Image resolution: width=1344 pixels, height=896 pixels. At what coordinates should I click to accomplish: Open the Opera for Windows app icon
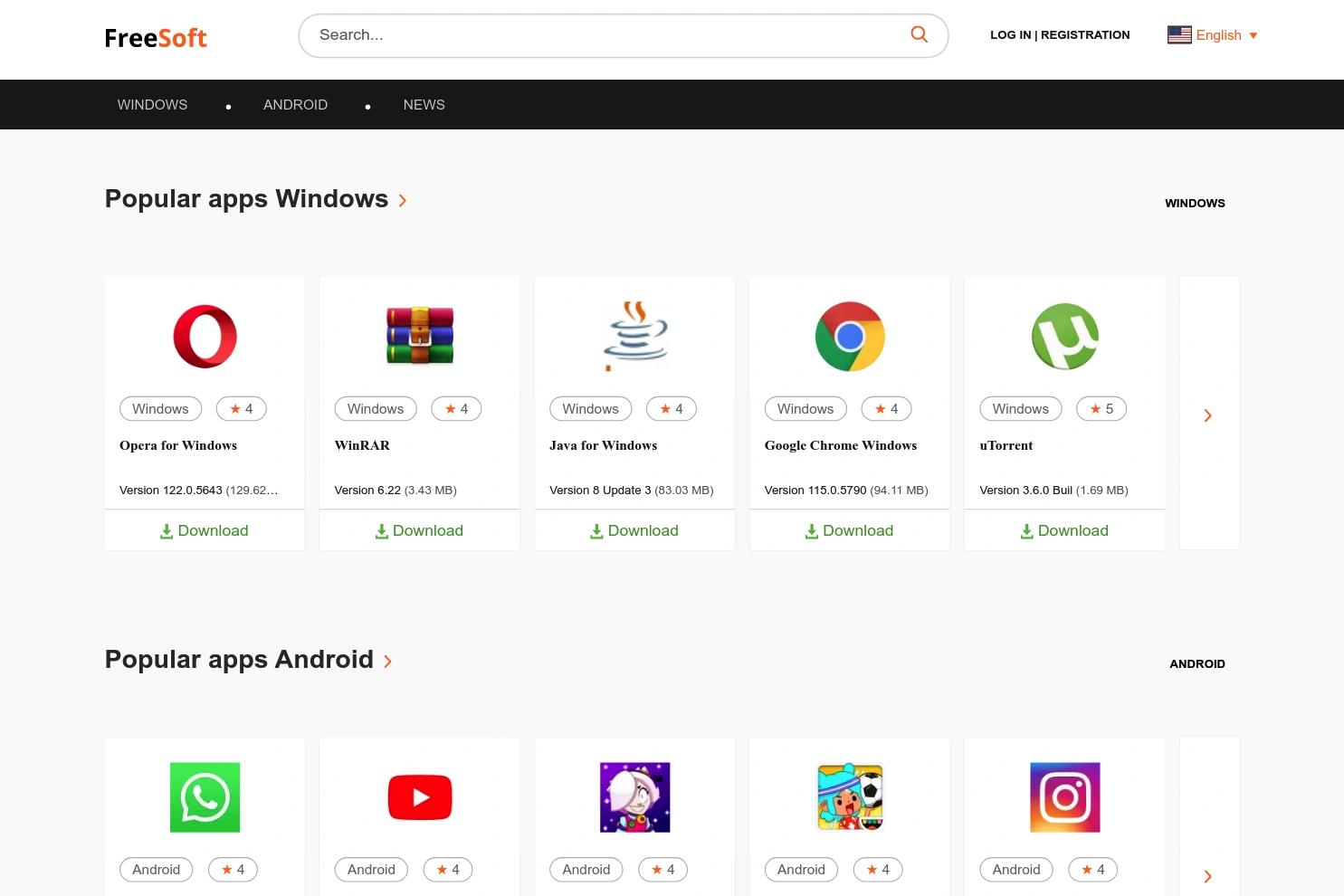point(205,337)
